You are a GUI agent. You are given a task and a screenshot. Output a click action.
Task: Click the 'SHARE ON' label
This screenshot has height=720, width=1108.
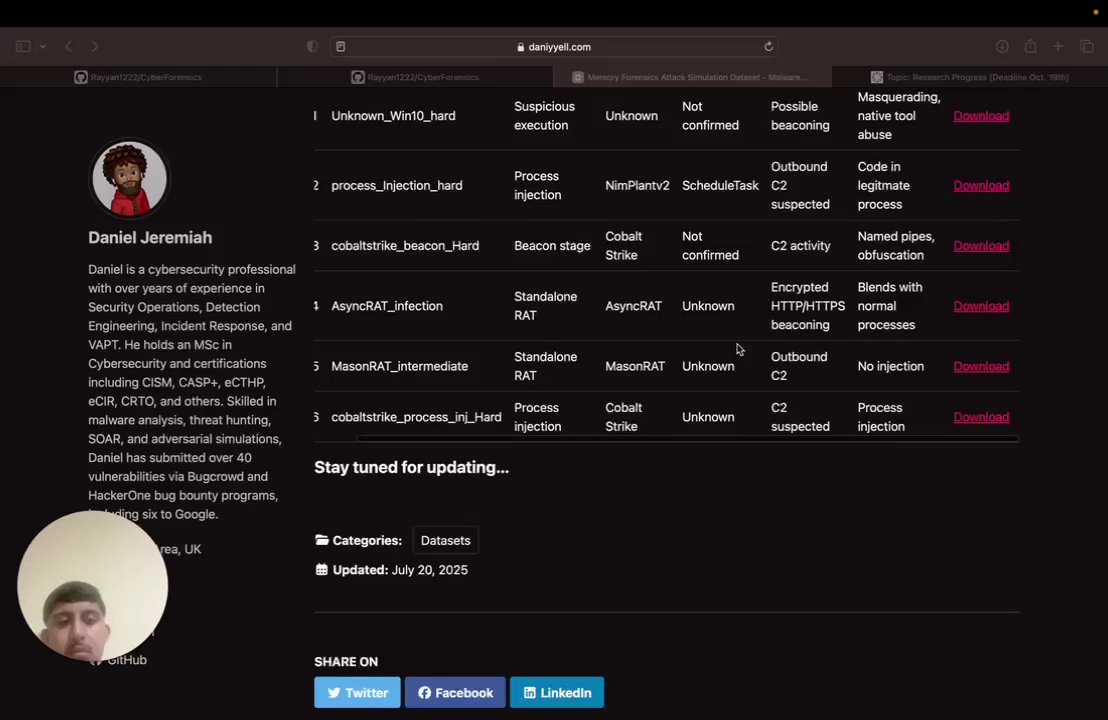(346, 662)
